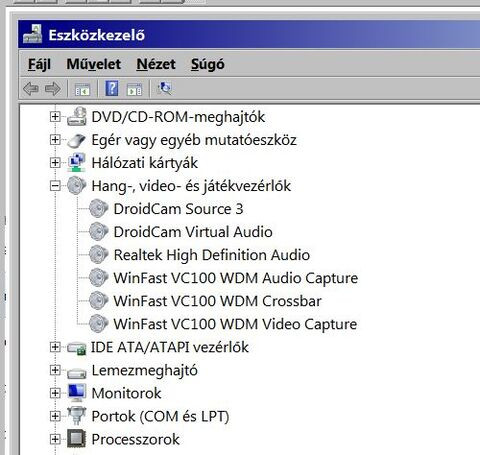Expand the IDE ATA/ATAPI vezérlők node
This screenshot has height=455, width=480.
pyautogui.click(x=55, y=347)
